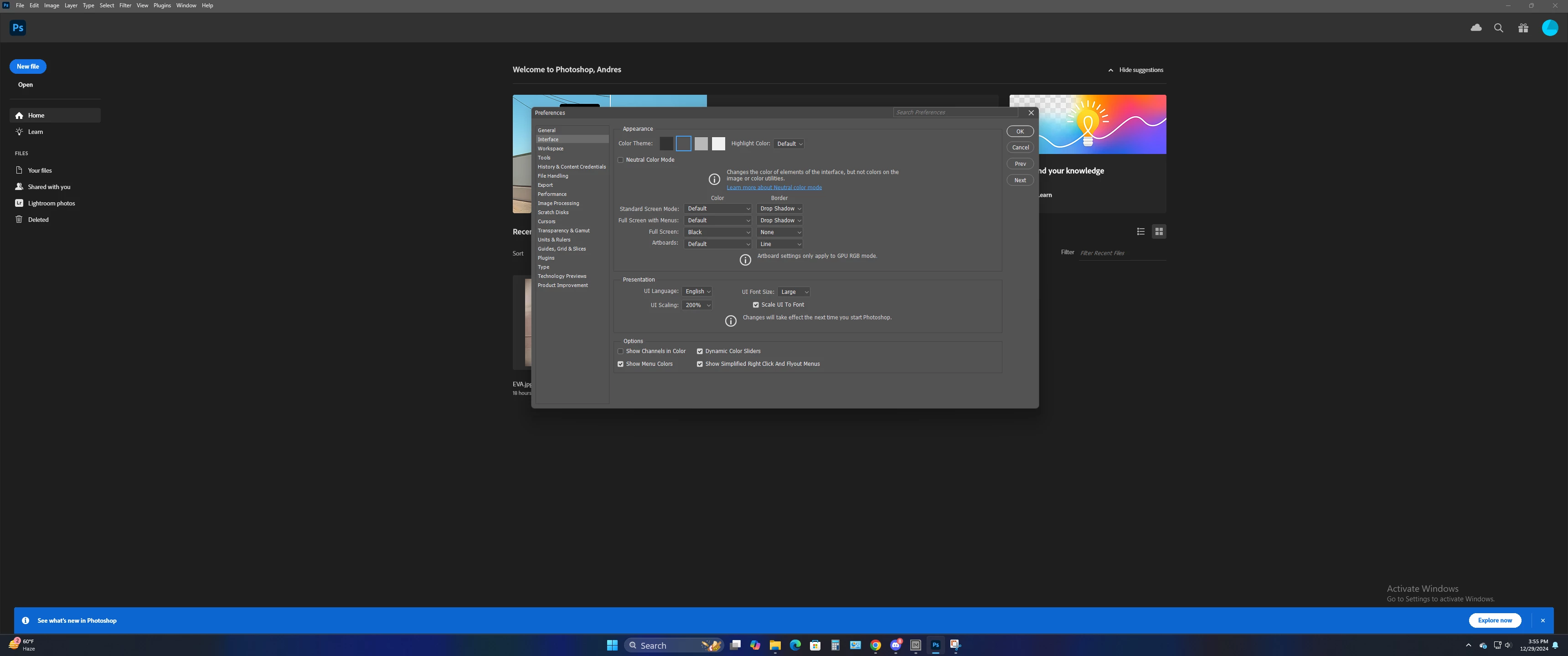Open the Filter menu in menu bar
The width and height of the screenshot is (1568, 656).
point(125,5)
